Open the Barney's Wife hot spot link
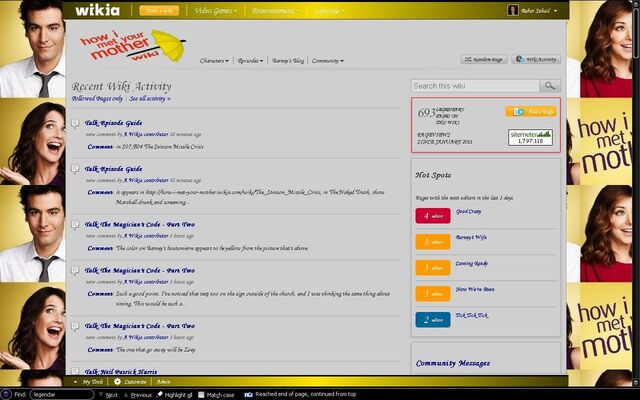 click(x=471, y=237)
